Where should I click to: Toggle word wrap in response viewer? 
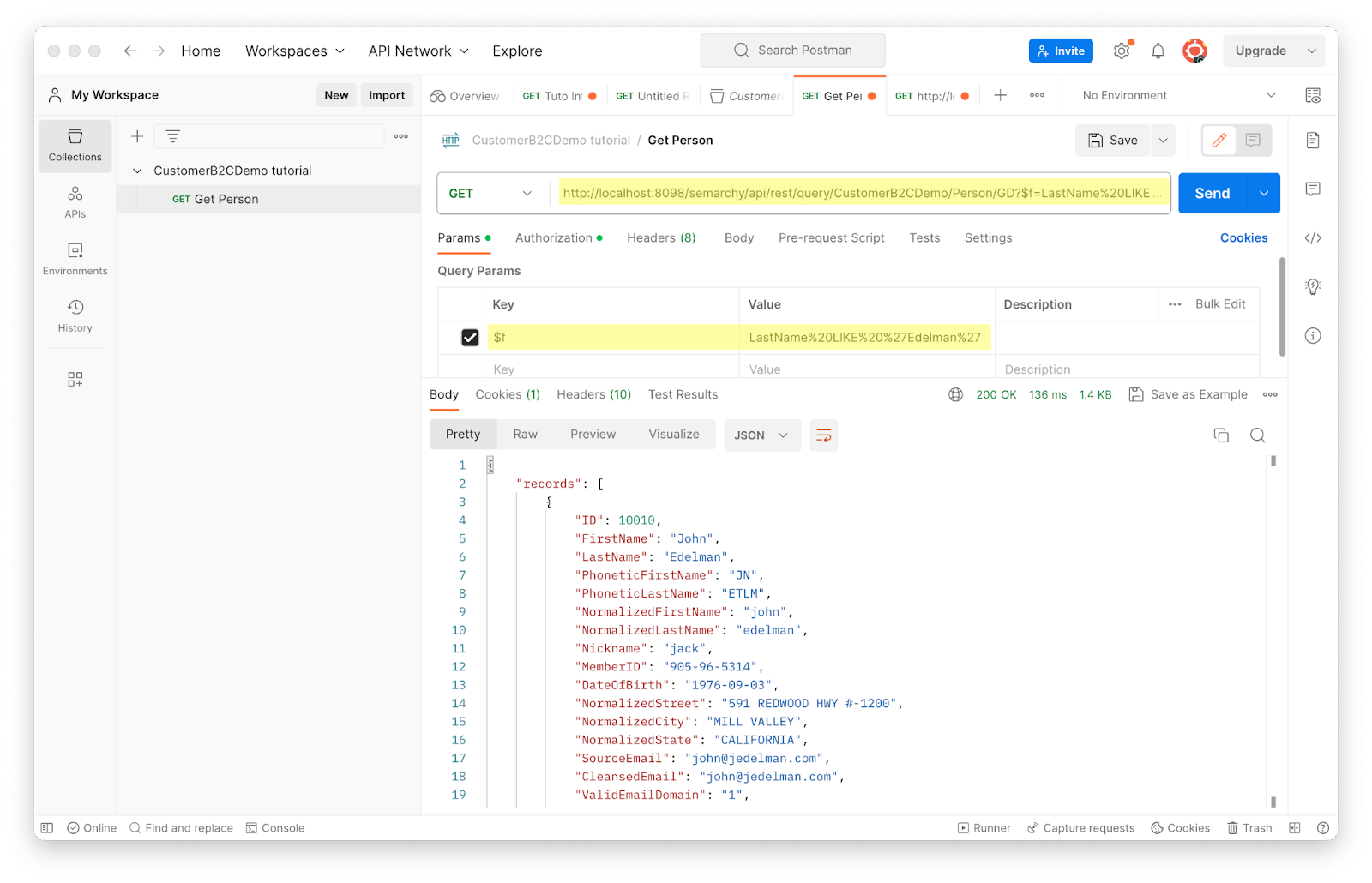pyautogui.click(x=823, y=435)
